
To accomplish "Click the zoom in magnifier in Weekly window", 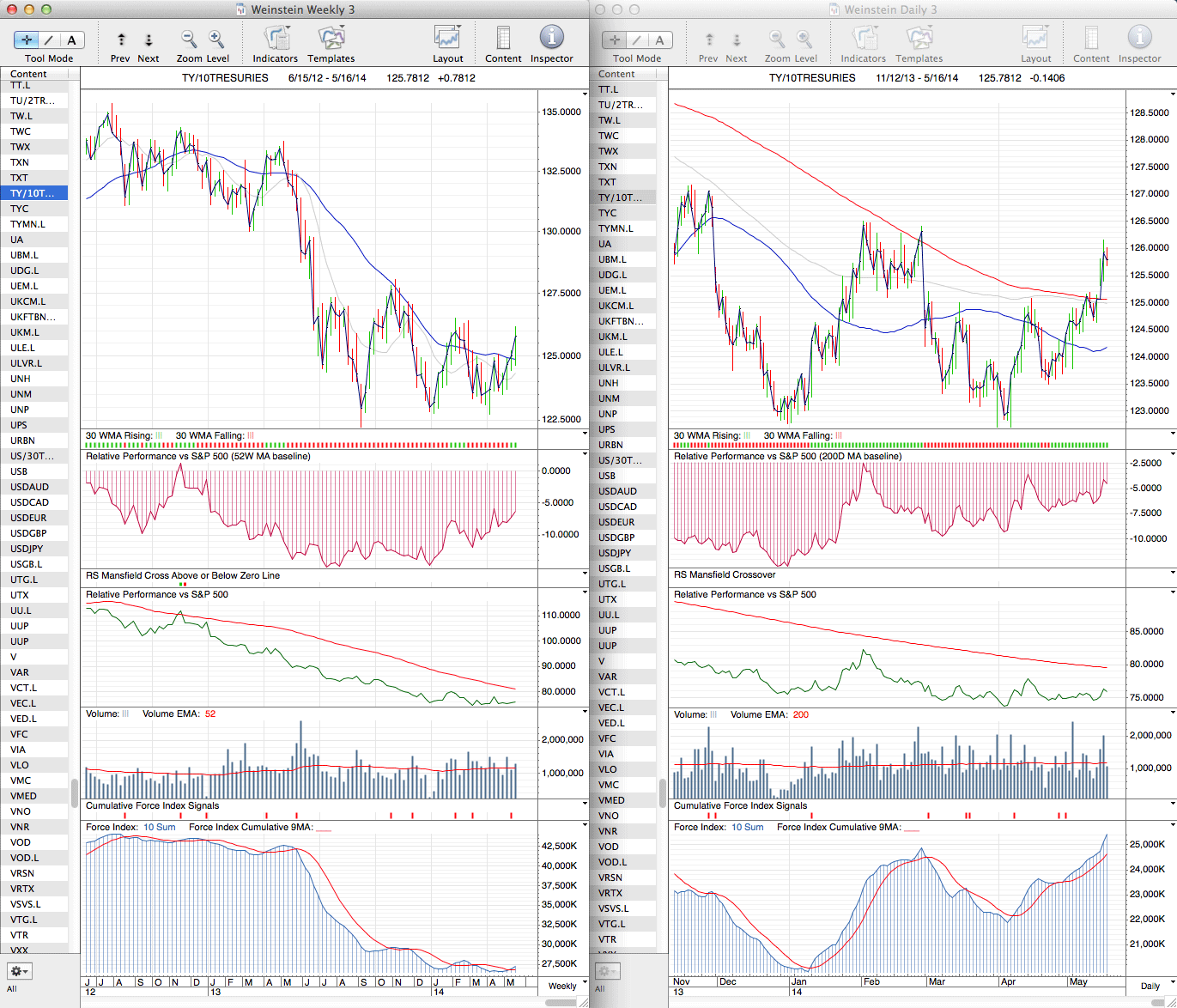I will pyautogui.click(x=216, y=39).
